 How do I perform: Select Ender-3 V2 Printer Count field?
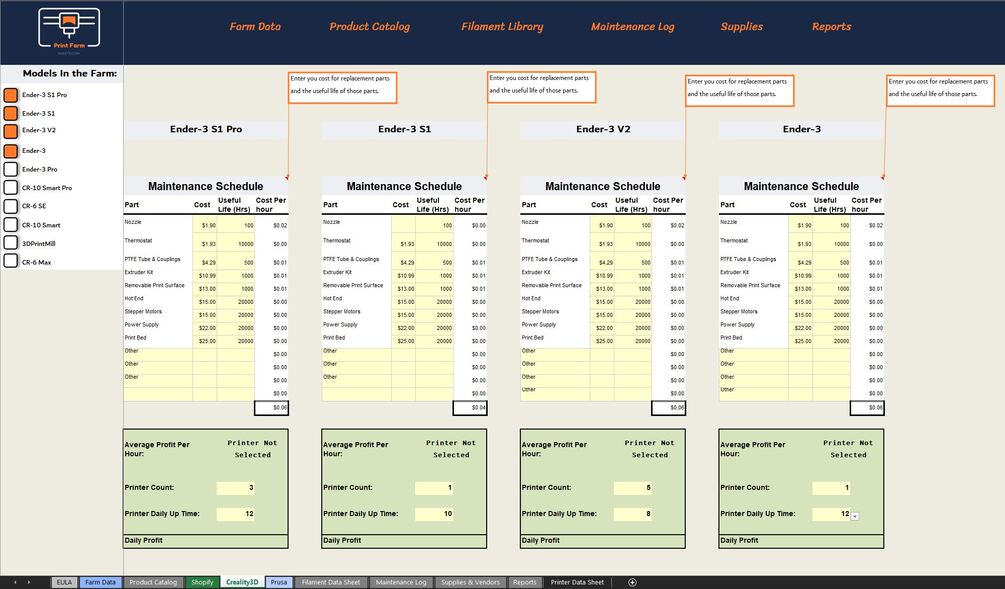[x=633, y=488]
